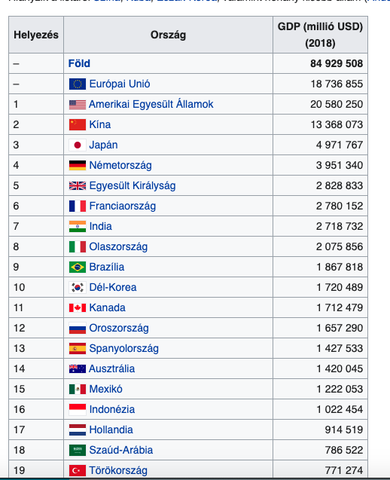
Task: Click the Helyezés column header
Action: 36,35
